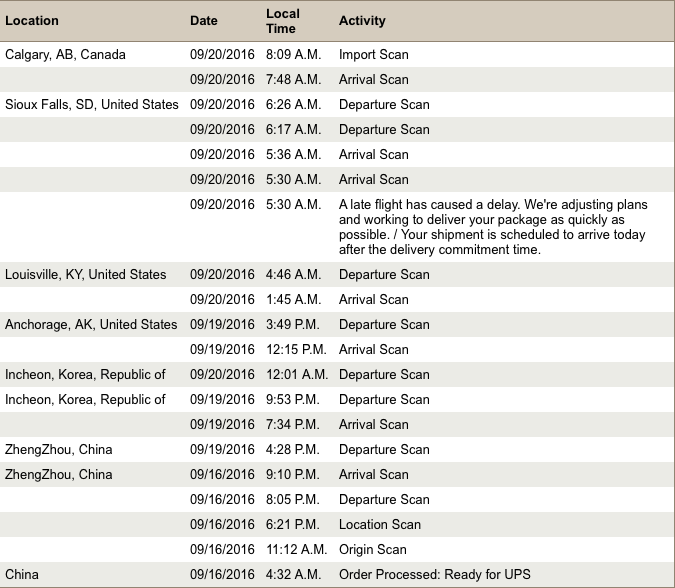Click the Date column header
Image resolution: width=675 pixels, height=588 pixels.
point(204,21)
